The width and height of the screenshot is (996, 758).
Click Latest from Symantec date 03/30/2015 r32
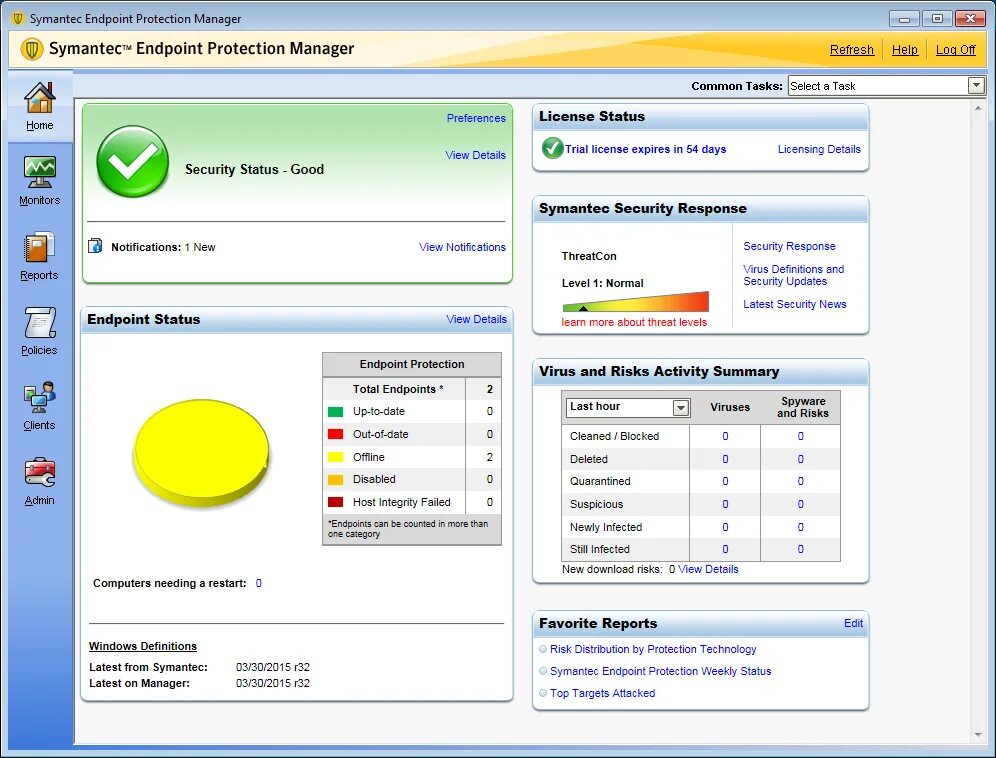click(273, 667)
